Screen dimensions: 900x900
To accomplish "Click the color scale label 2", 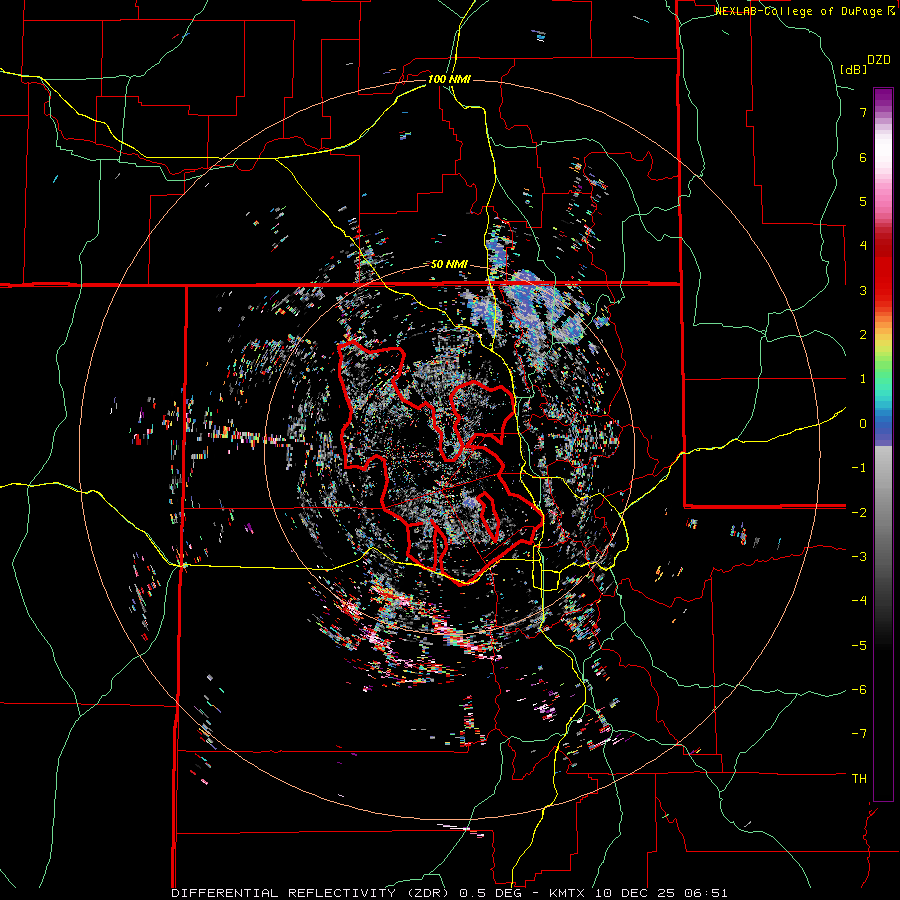I will 863,335.
